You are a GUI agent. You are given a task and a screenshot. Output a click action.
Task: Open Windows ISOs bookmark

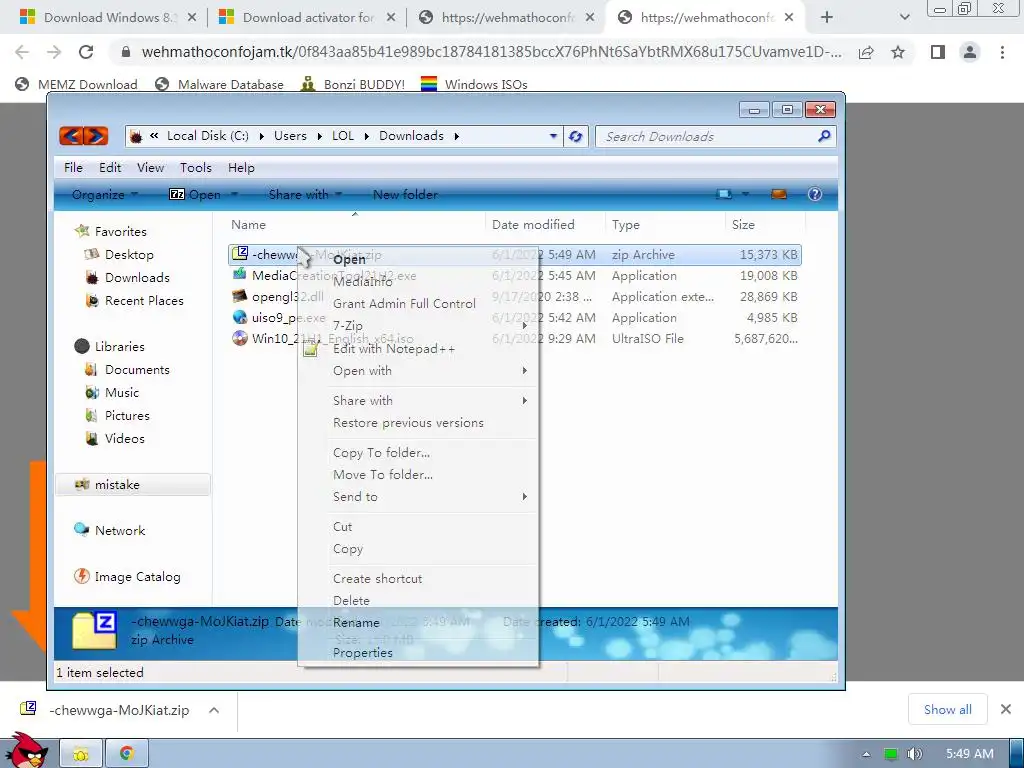474,84
